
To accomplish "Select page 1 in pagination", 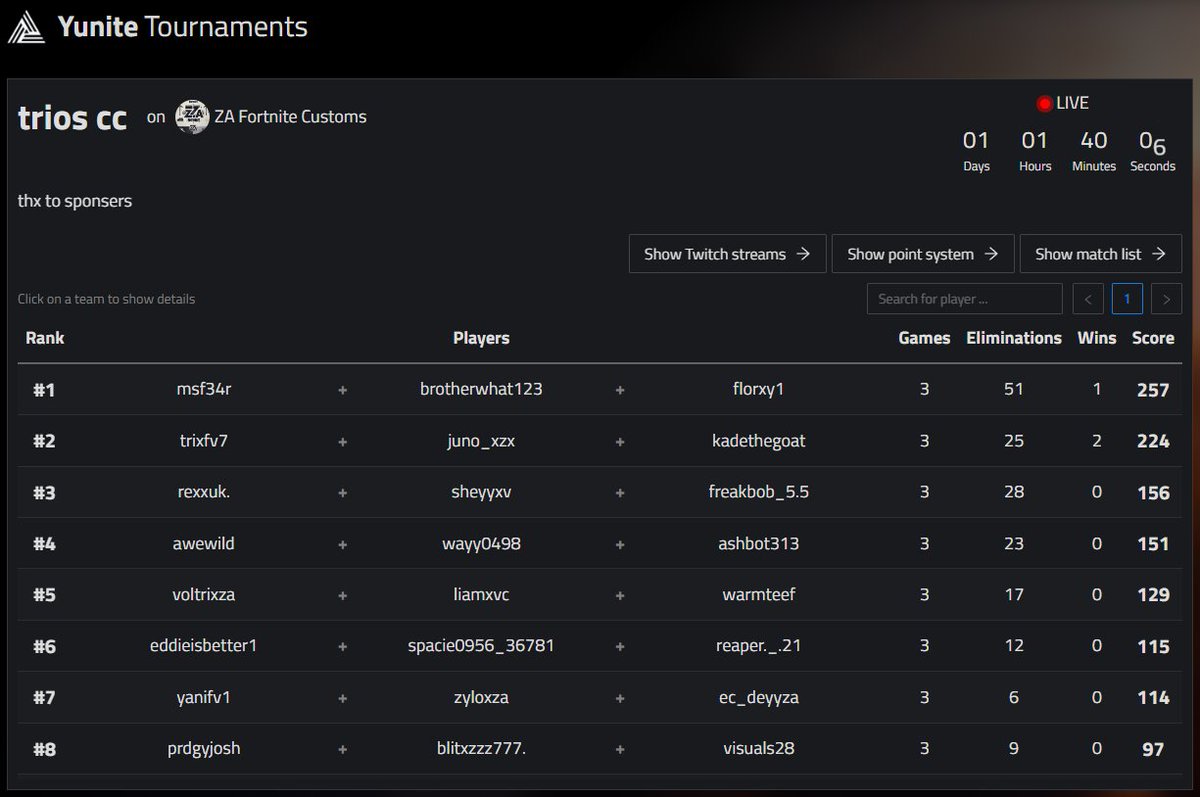I will tap(1127, 299).
